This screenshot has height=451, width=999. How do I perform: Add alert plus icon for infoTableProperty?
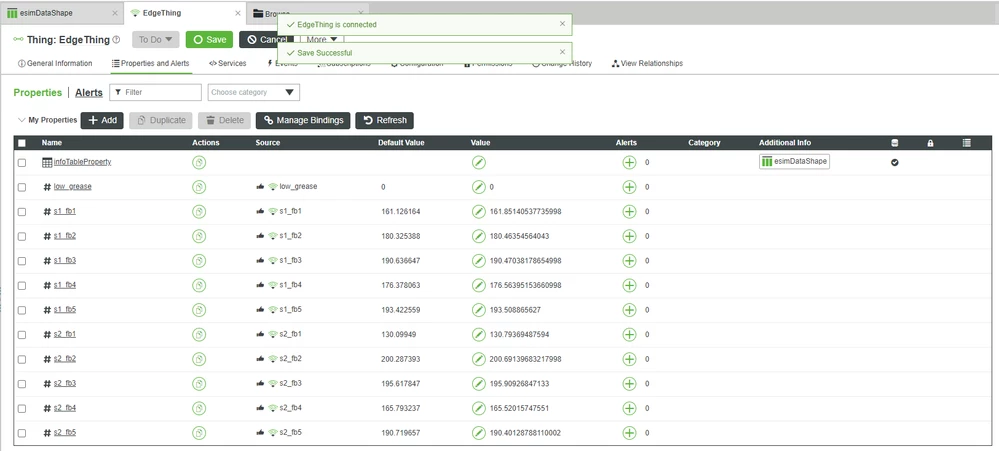point(629,162)
